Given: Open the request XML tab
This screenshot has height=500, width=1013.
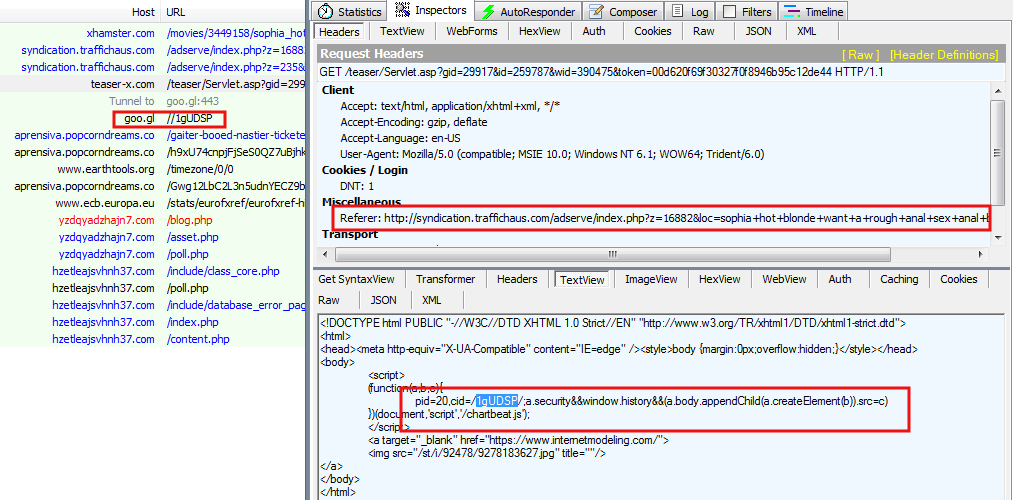Looking at the screenshot, I should [x=806, y=31].
